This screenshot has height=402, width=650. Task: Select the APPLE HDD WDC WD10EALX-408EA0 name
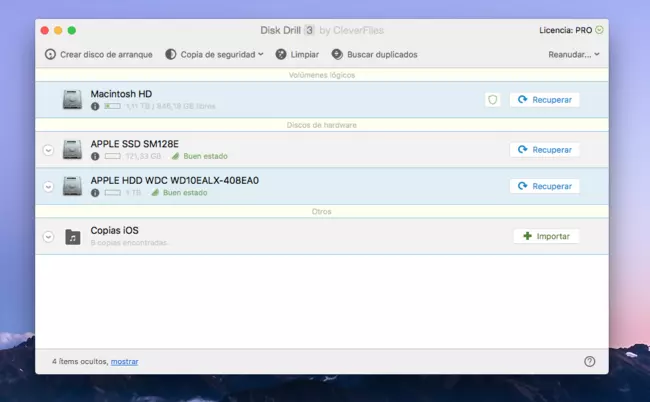pos(175,181)
